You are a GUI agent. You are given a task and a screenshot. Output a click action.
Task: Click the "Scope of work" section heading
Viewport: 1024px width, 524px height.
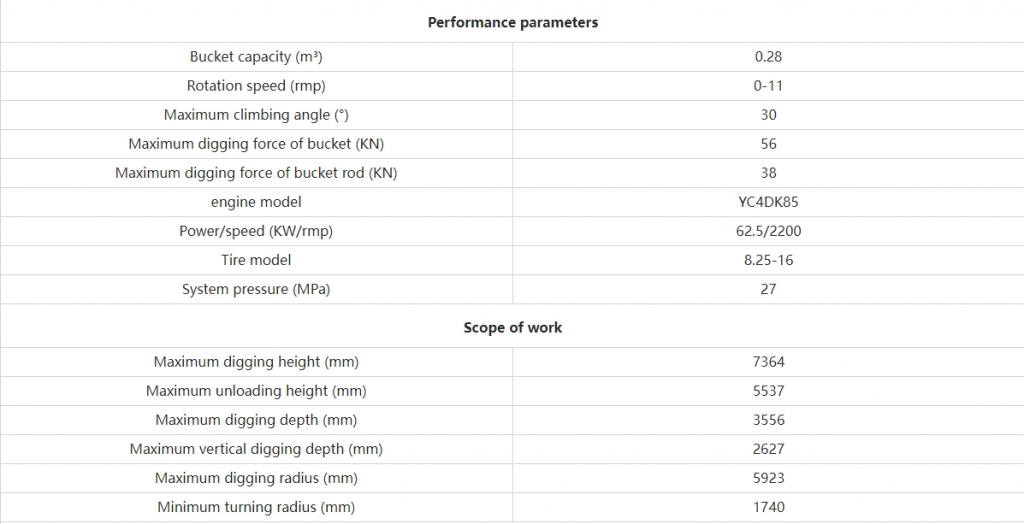click(512, 327)
